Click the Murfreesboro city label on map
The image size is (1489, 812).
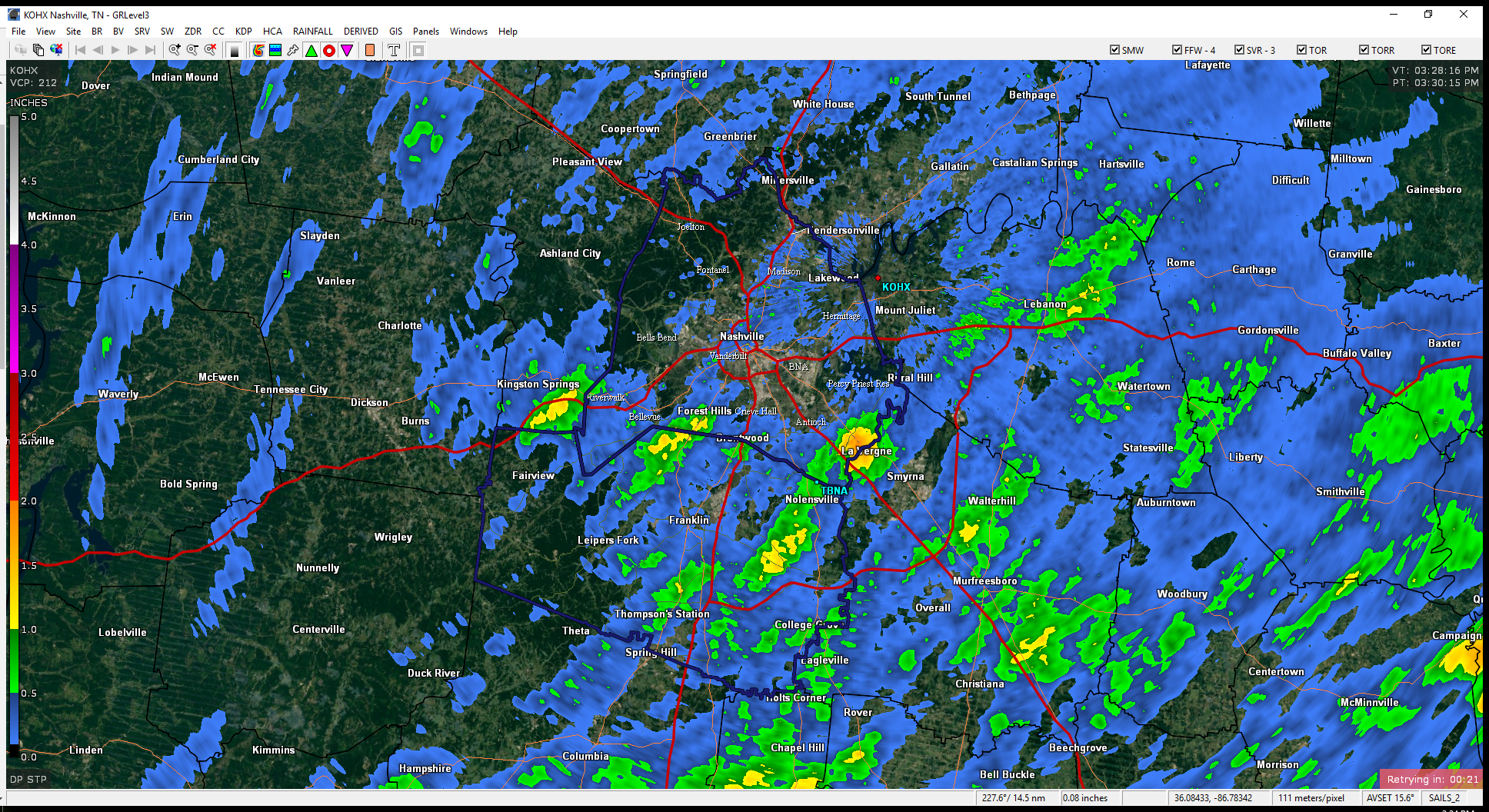click(985, 581)
